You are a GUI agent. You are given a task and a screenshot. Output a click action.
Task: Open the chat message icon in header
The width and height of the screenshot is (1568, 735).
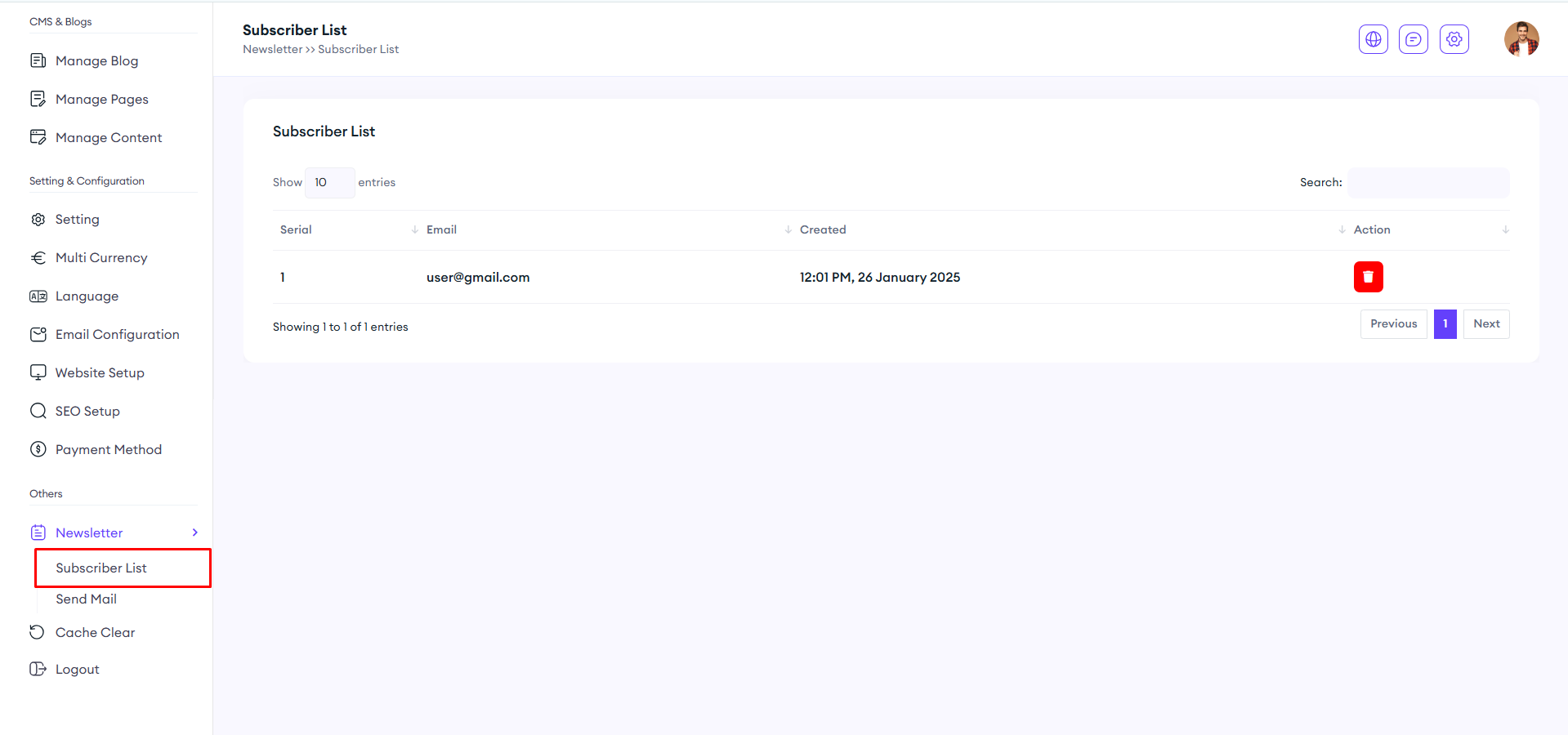(x=1413, y=39)
